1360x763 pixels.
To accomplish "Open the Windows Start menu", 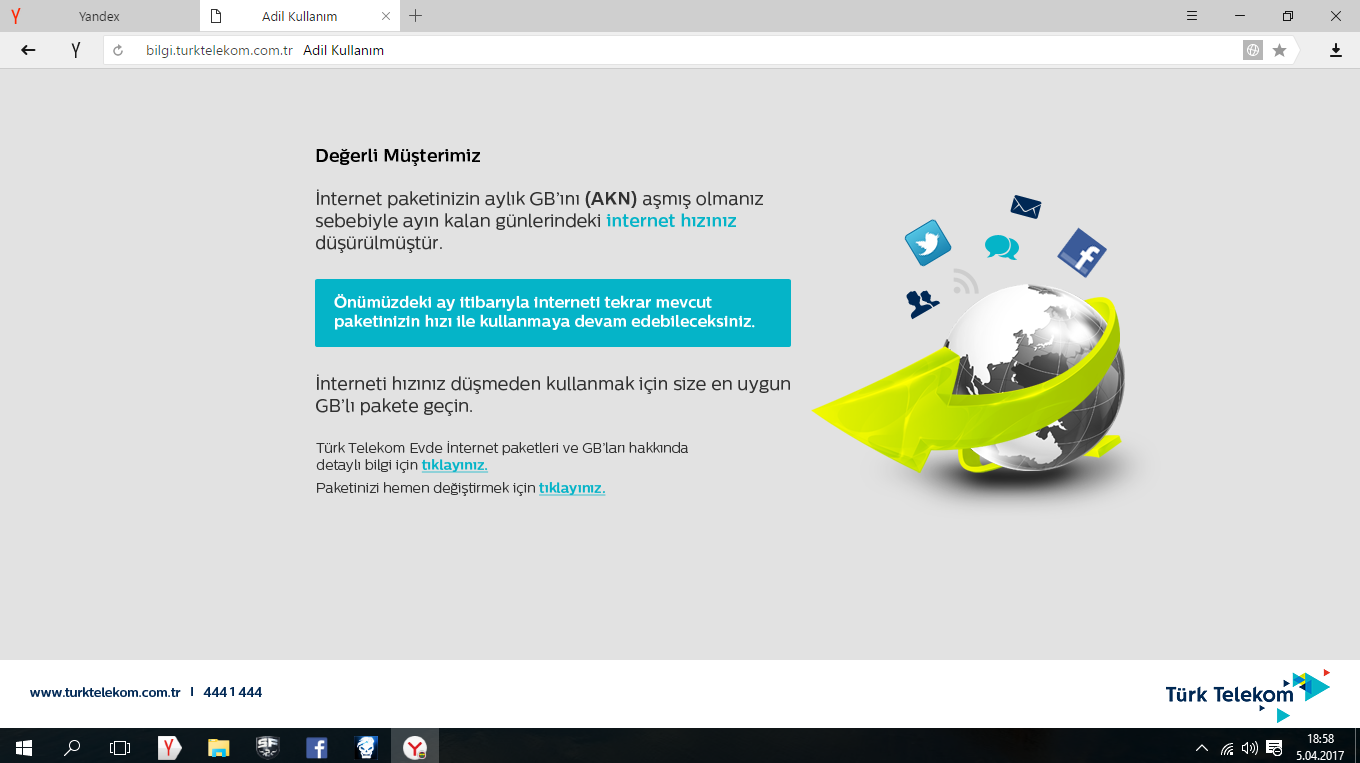I will 21,746.
